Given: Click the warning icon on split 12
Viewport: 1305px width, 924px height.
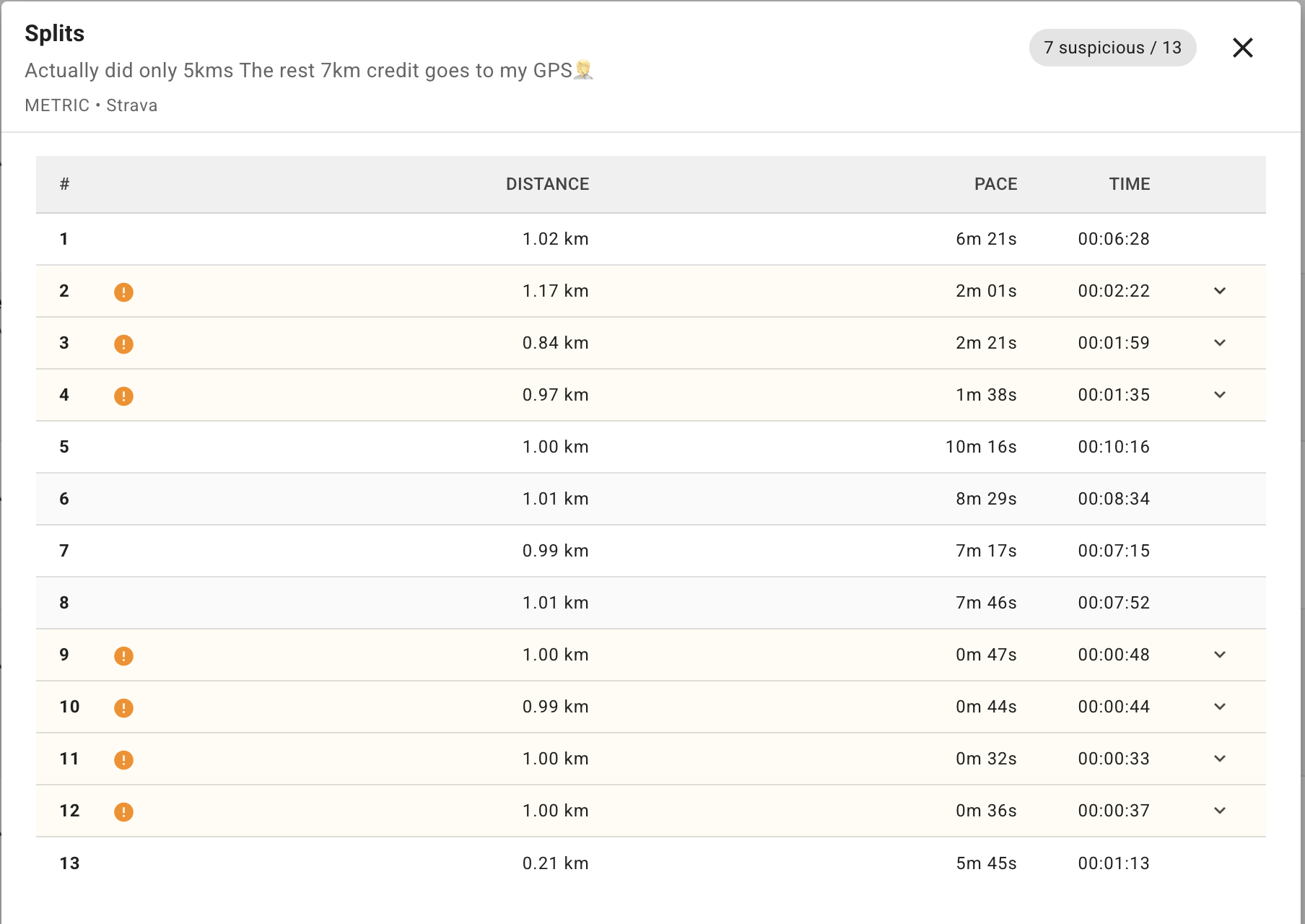Looking at the screenshot, I should [x=123, y=811].
